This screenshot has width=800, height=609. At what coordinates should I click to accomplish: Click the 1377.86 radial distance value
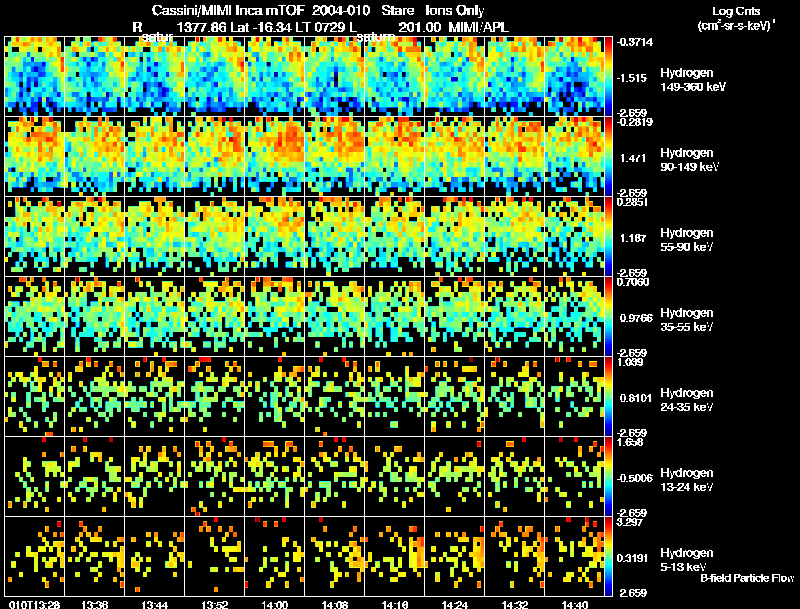pos(202,27)
